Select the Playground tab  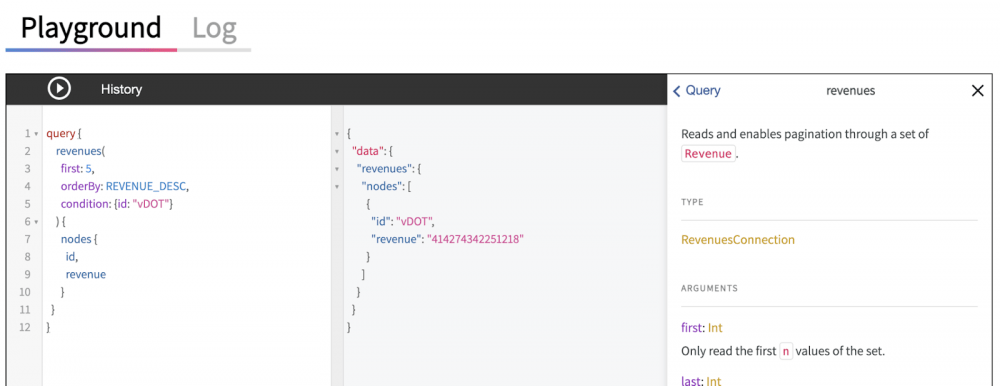tap(91, 29)
